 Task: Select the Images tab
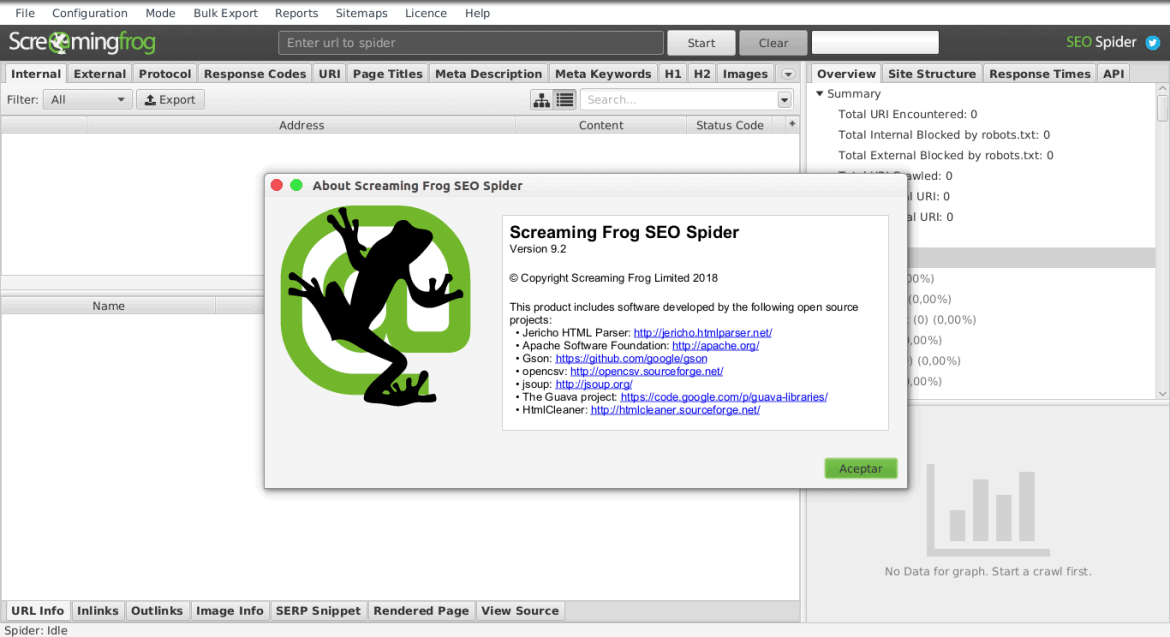click(x=745, y=74)
